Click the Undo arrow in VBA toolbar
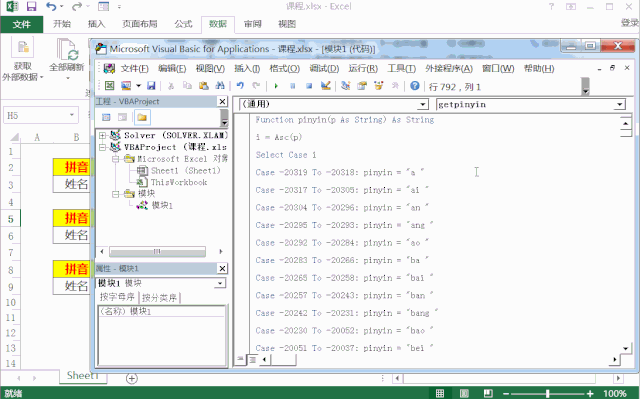This screenshot has height=399, width=640. 240,86
